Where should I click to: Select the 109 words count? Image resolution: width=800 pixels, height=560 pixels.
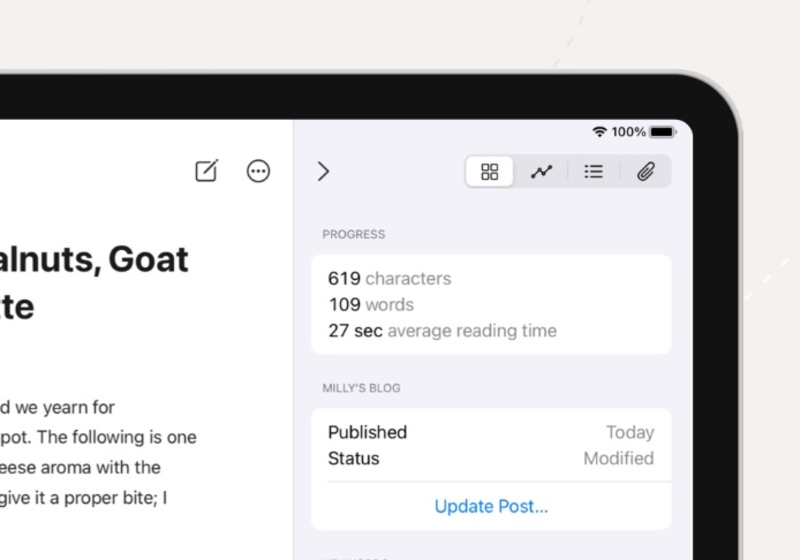(x=371, y=304)
